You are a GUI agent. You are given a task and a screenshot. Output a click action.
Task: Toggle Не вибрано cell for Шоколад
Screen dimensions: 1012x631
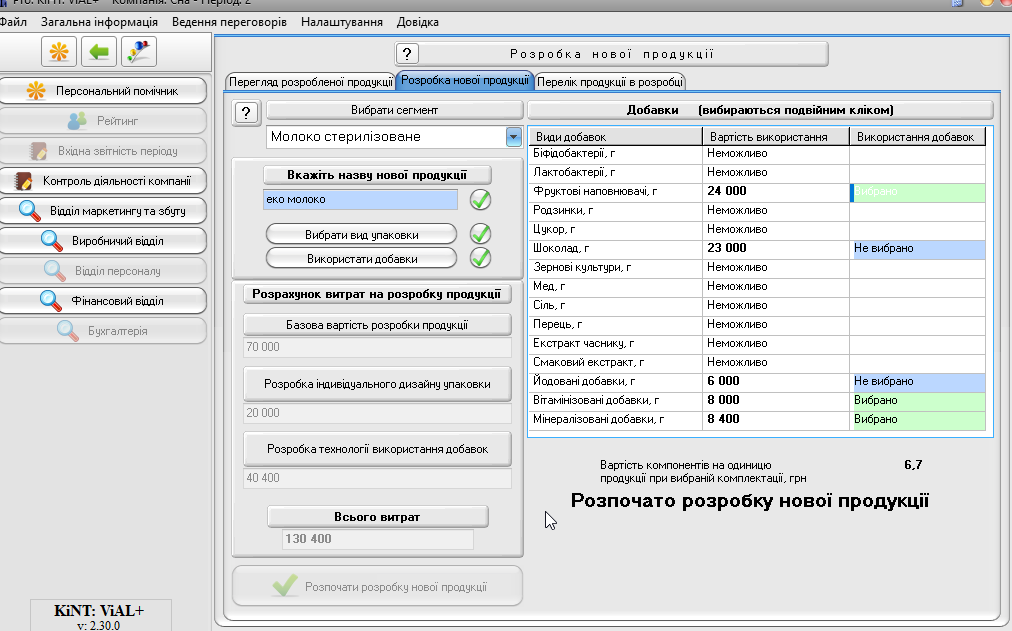point(917,248)
